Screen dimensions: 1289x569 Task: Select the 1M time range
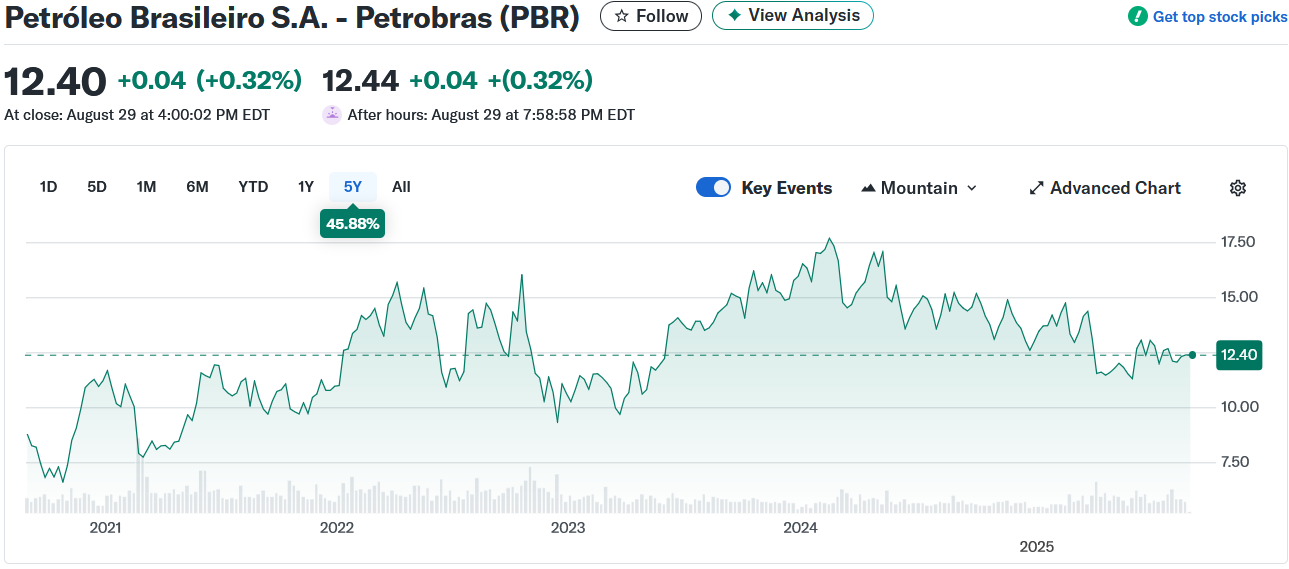[147, 187]
